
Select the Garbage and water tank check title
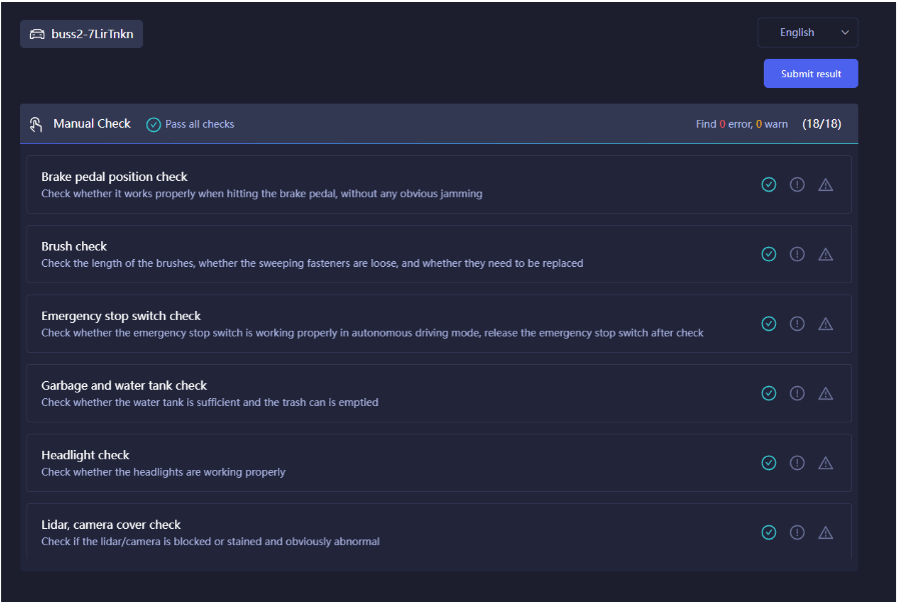(124, 386)
